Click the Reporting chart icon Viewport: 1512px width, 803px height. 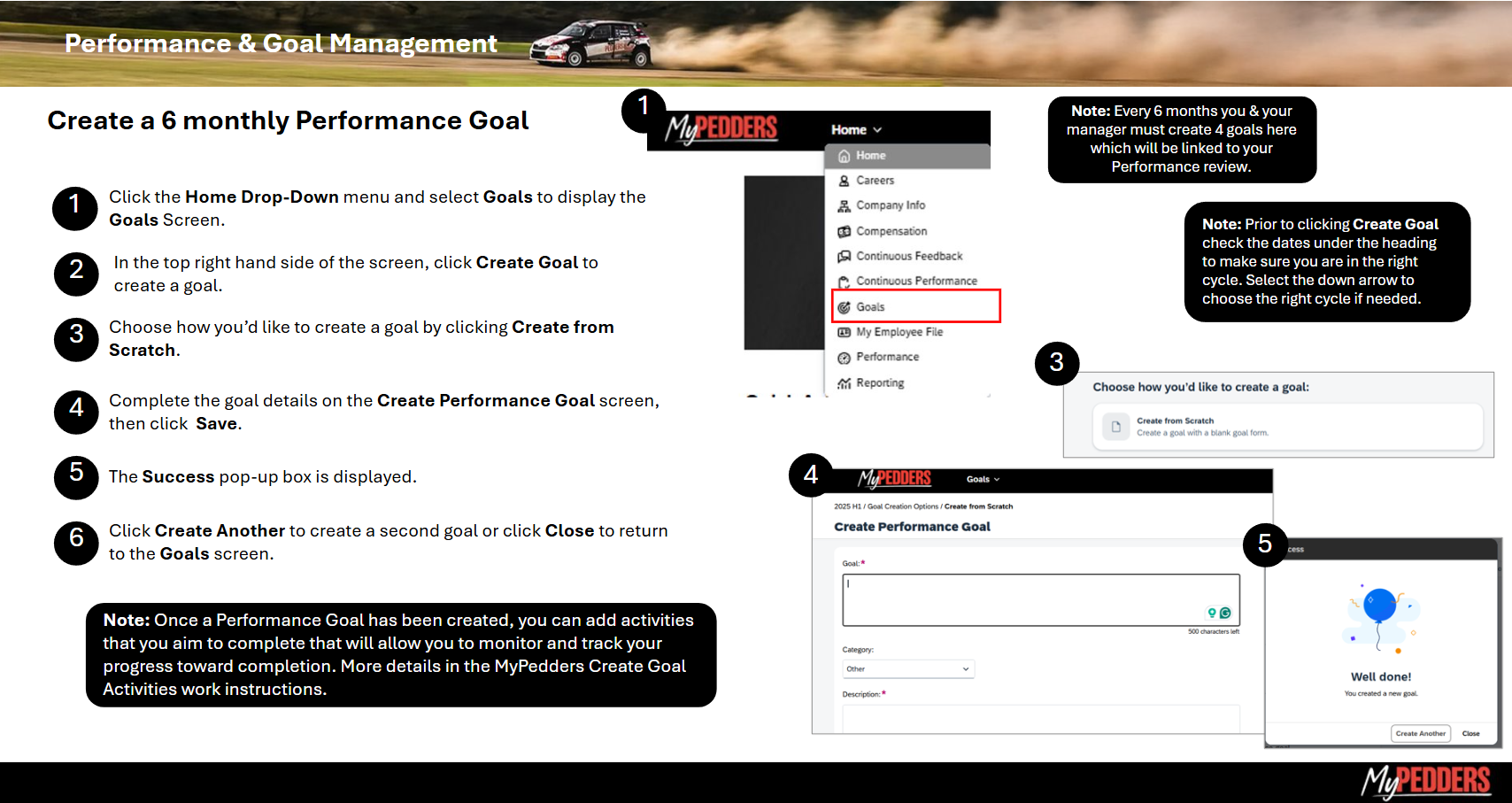[844, 383]
